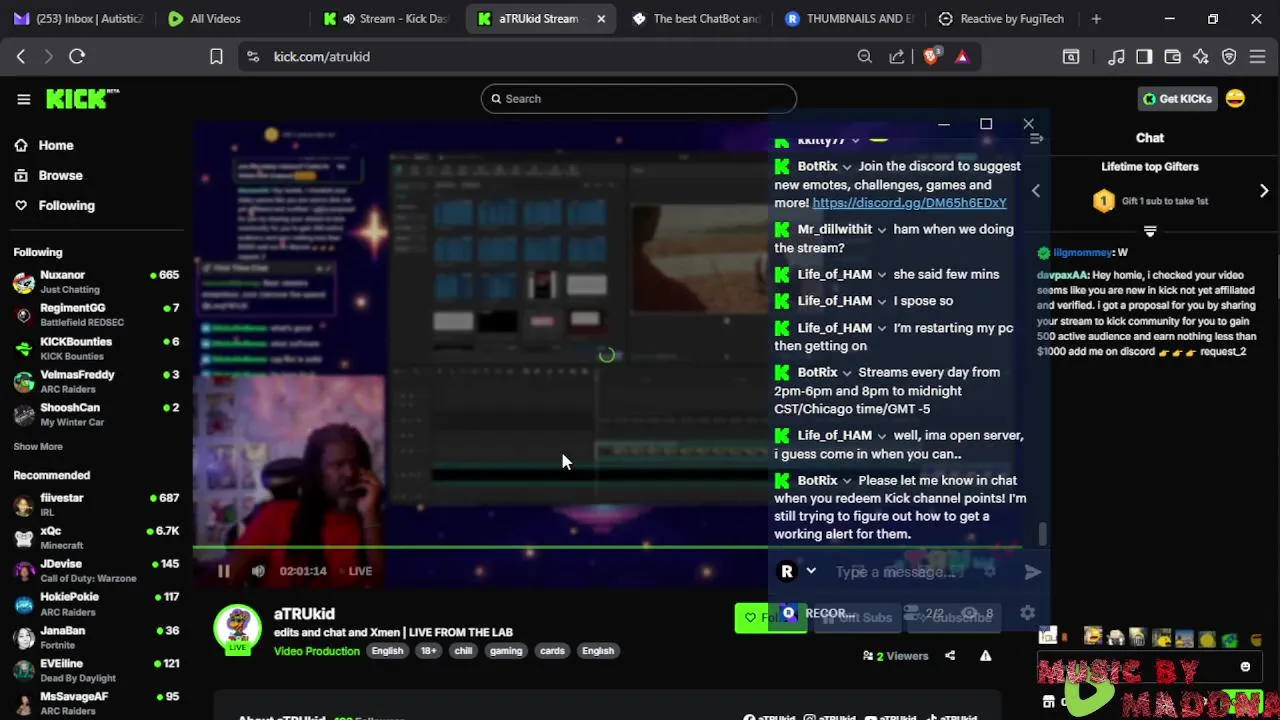
Task: Open Brave VPN shield icon
Action: 1230,57
